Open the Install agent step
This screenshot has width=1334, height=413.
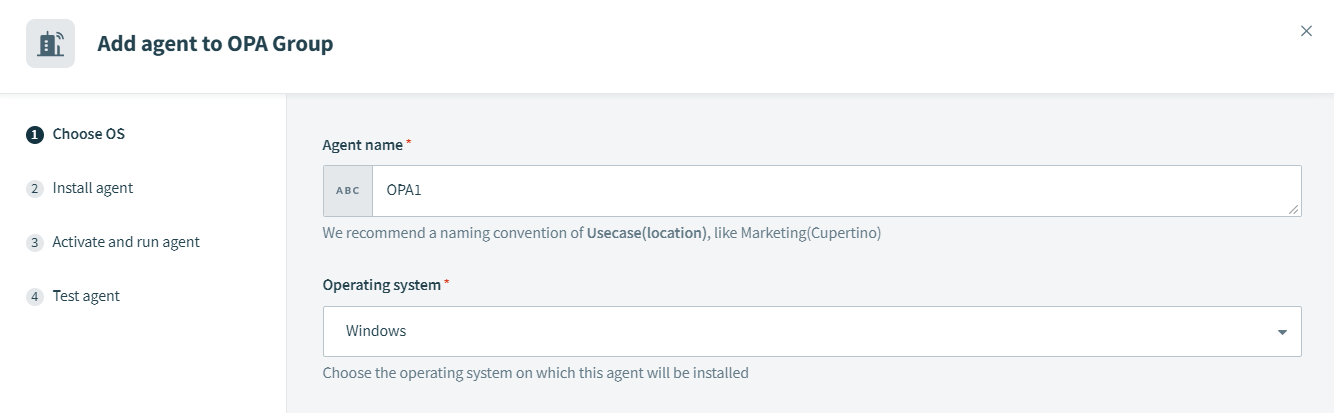92,188
